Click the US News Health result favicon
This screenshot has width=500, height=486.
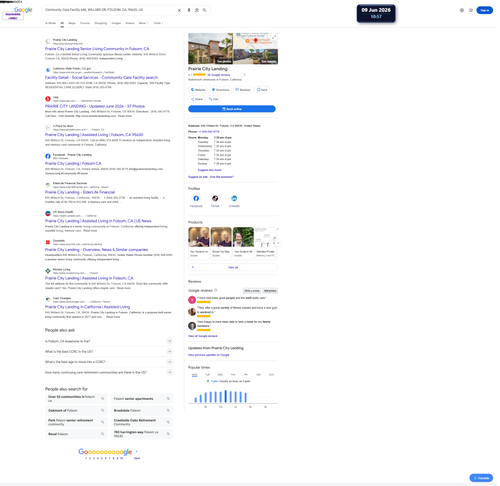[48, 214]
